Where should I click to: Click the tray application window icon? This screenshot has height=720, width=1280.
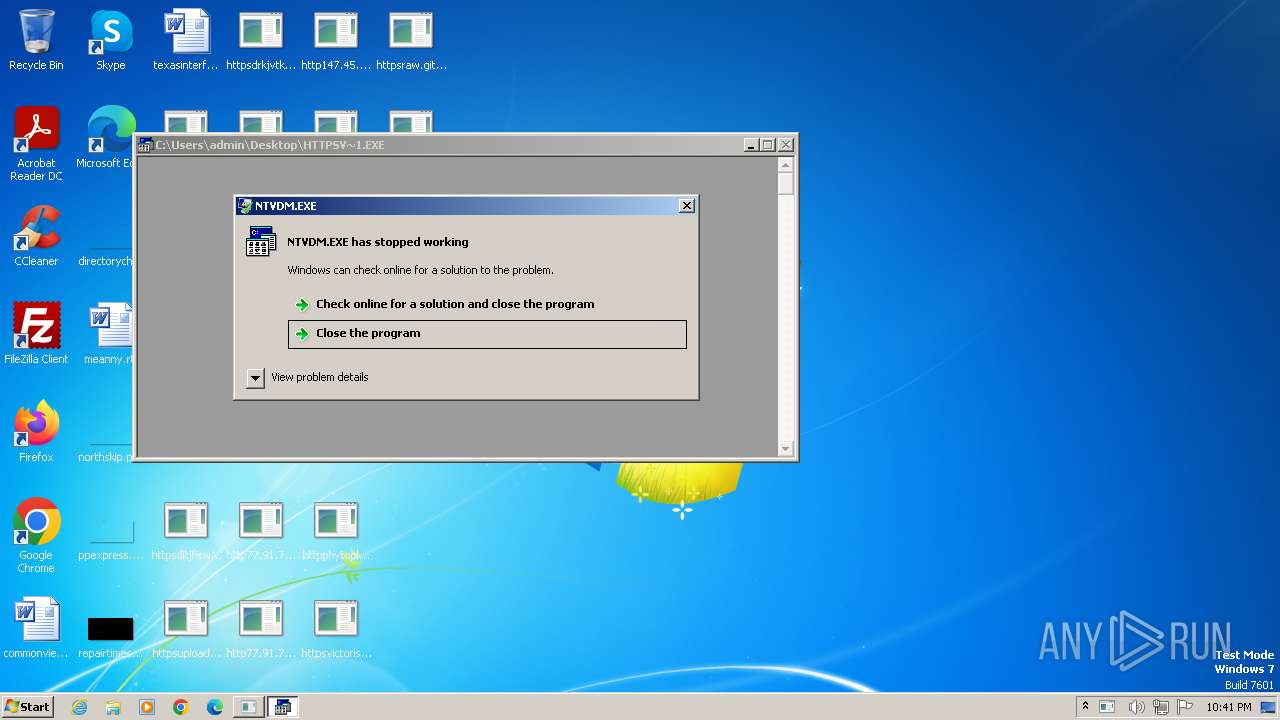coord(1107,707)
